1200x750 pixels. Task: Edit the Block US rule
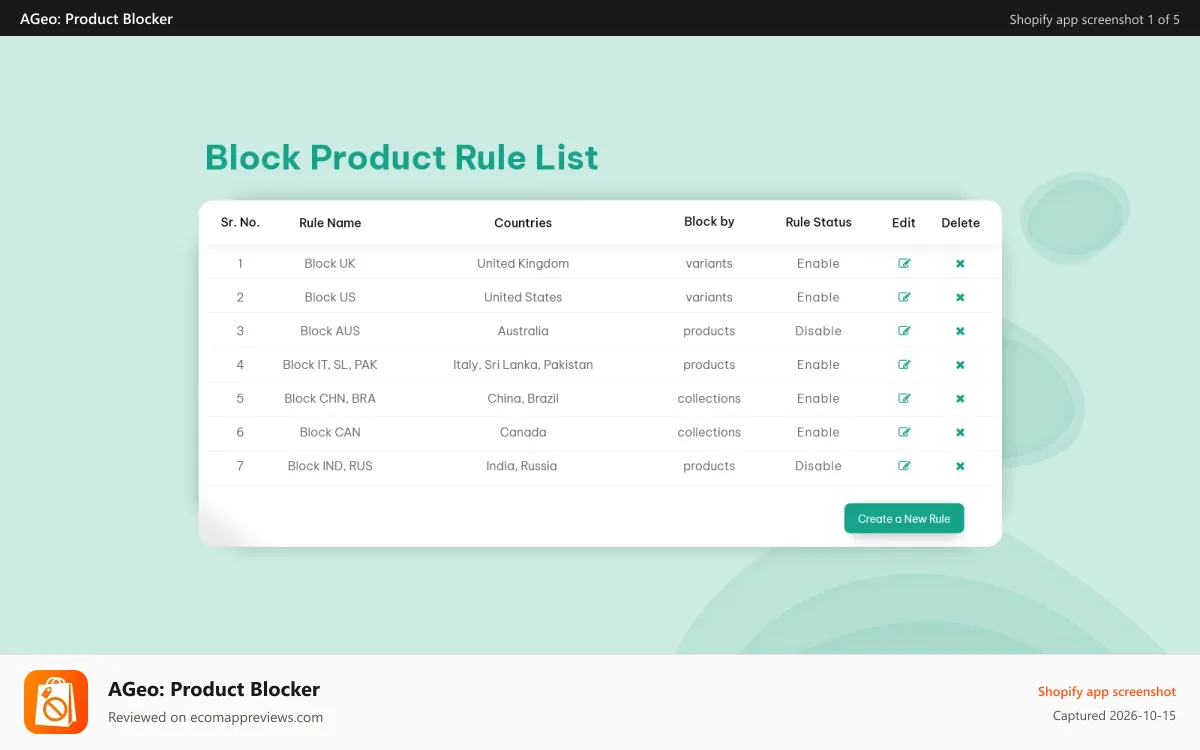pyautogui.click(x=904, y=297)
